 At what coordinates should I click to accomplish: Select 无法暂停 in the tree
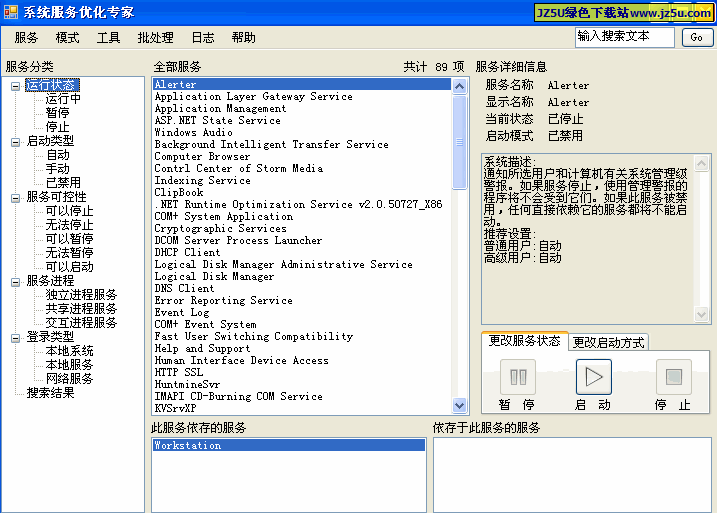70,252
